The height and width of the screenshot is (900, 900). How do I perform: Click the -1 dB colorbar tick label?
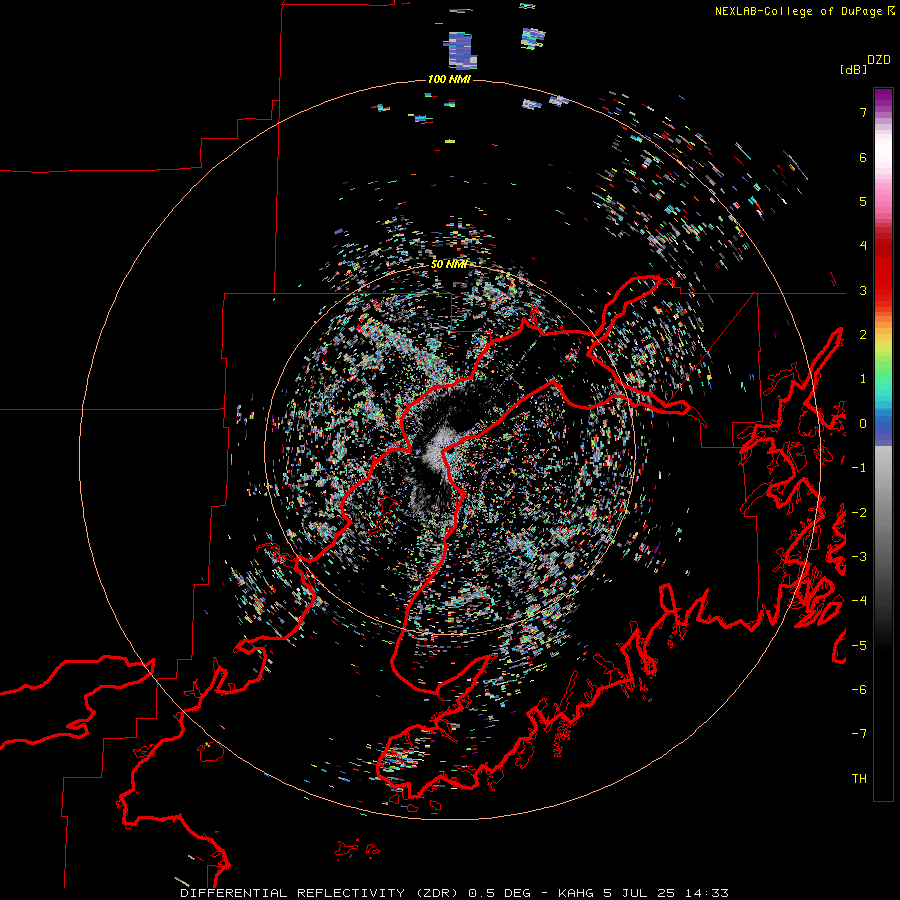click(x=859, y=468)
